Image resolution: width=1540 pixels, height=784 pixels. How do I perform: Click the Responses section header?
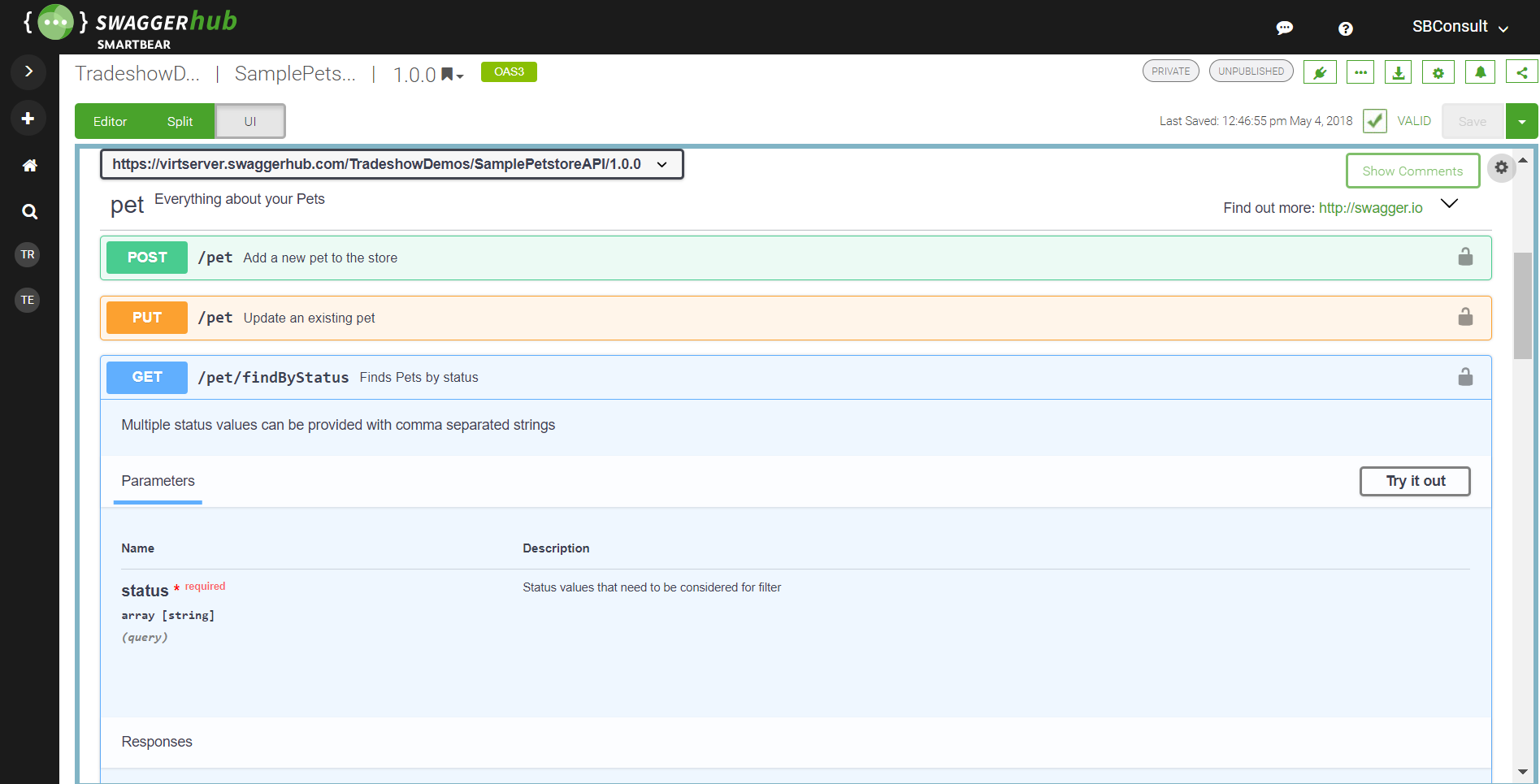tap(157, 742)
